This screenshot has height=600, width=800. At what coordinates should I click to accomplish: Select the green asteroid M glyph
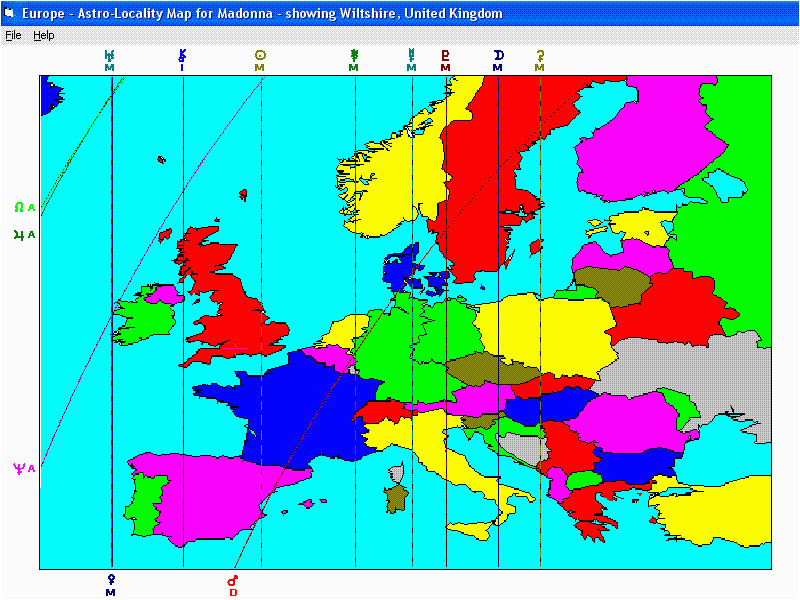[354, 60]
